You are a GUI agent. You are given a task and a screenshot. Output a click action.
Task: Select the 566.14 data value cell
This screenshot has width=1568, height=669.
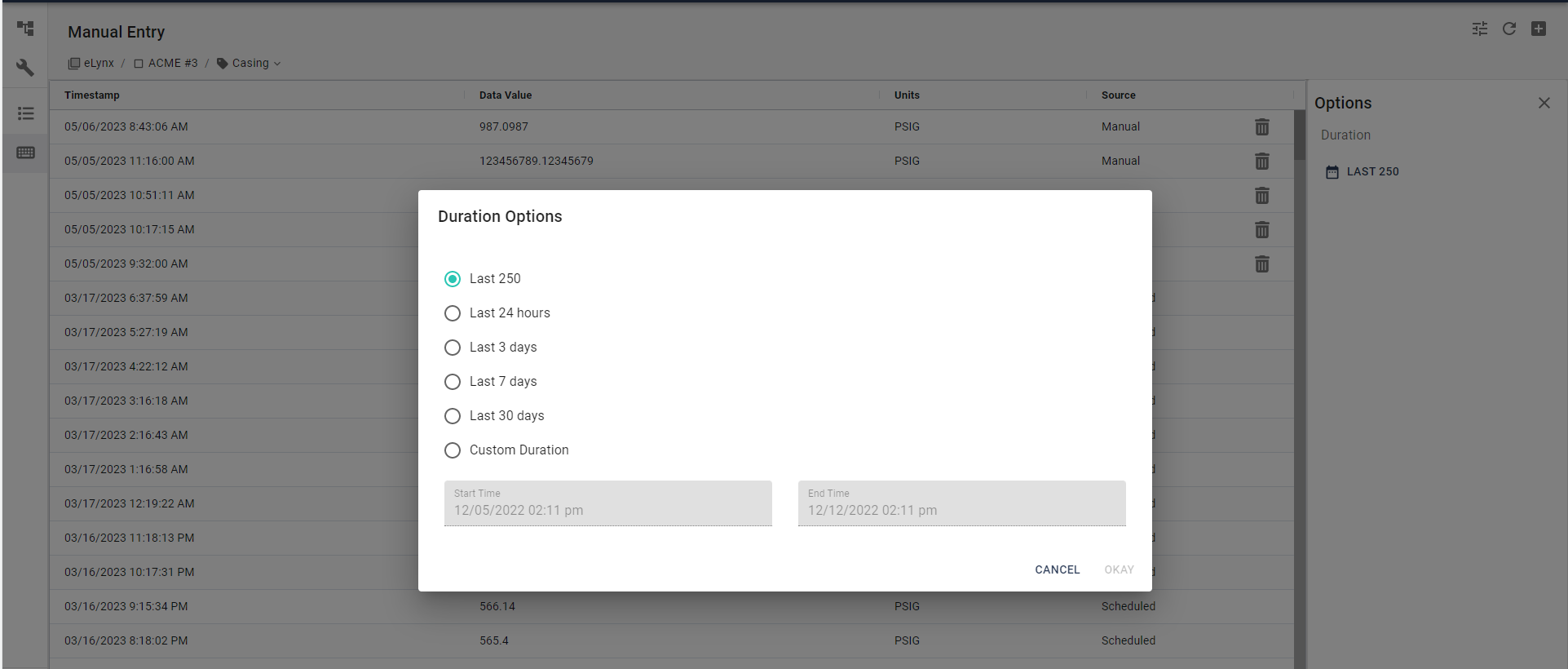[497, 606]
